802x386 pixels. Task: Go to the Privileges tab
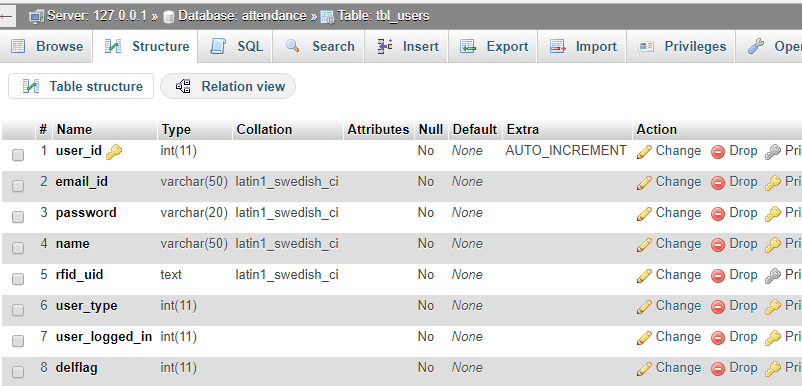tap(681, 47)
